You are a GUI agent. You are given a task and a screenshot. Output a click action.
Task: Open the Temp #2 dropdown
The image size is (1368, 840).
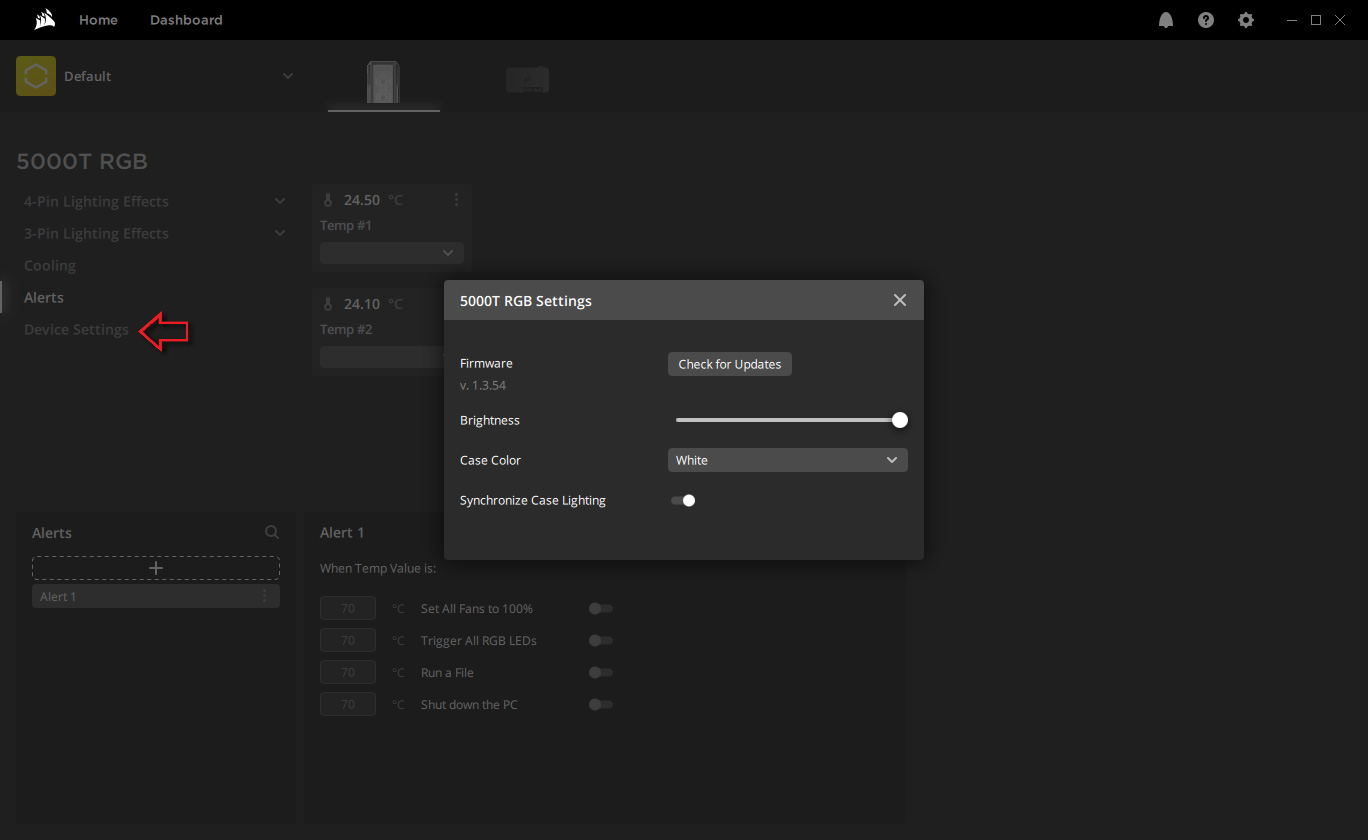(x=382, y=357)
